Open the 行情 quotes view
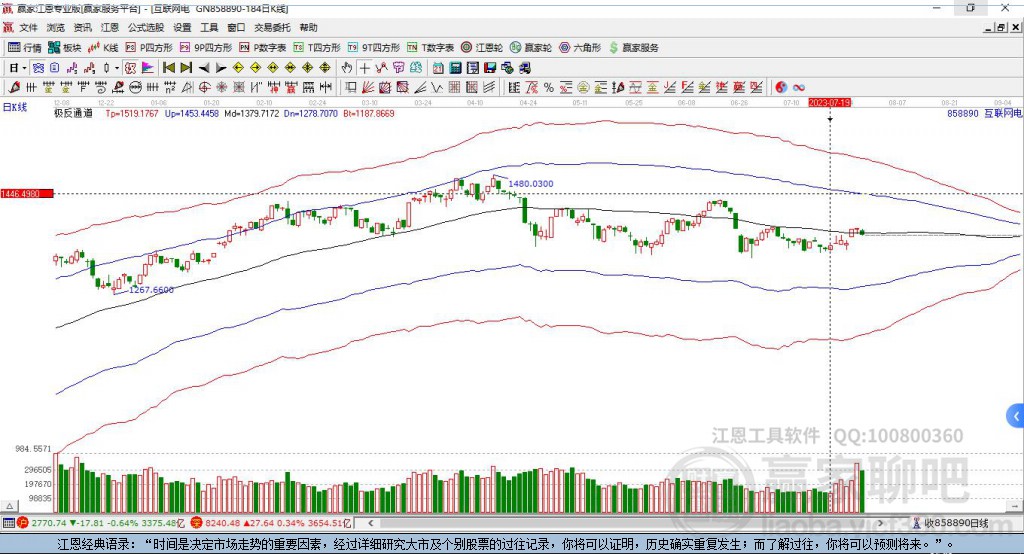1024x554 pixels. tap(25, 48)
